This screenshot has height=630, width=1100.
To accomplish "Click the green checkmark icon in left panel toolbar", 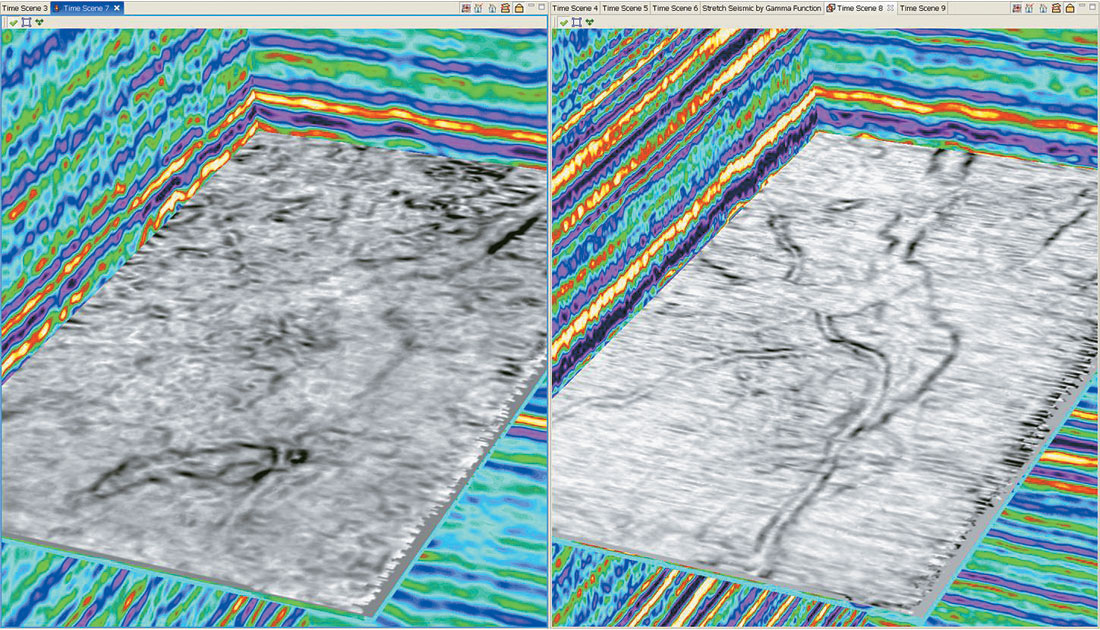I will coord(13,22).
